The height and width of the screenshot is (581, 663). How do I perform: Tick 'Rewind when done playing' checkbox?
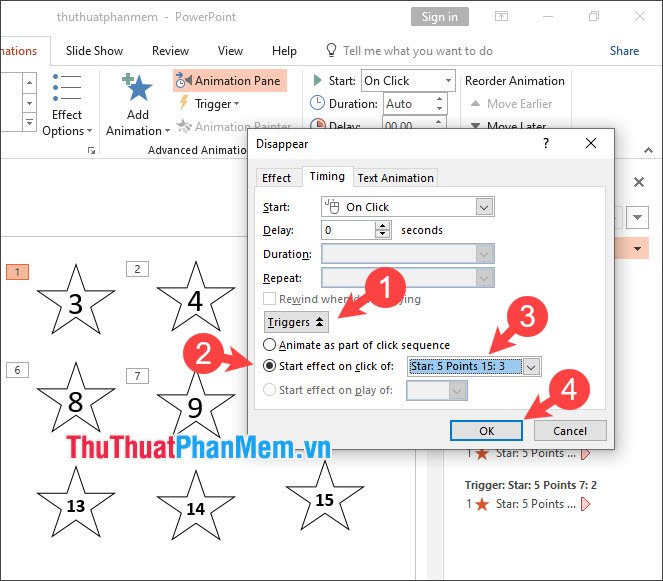click(269, 299)
